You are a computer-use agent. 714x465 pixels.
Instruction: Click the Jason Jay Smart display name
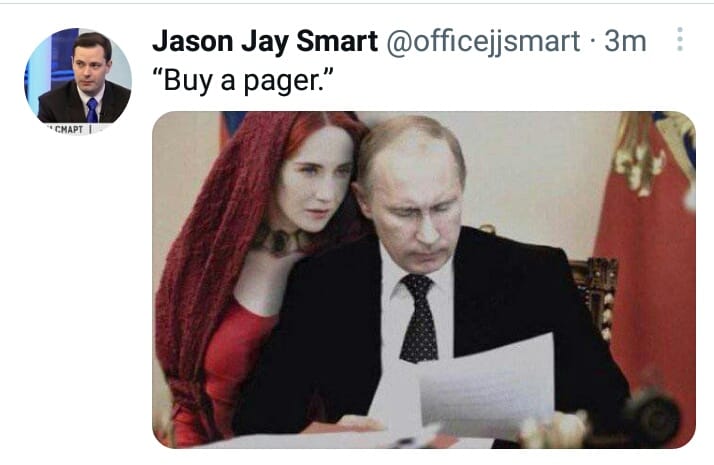coord(265,41)
